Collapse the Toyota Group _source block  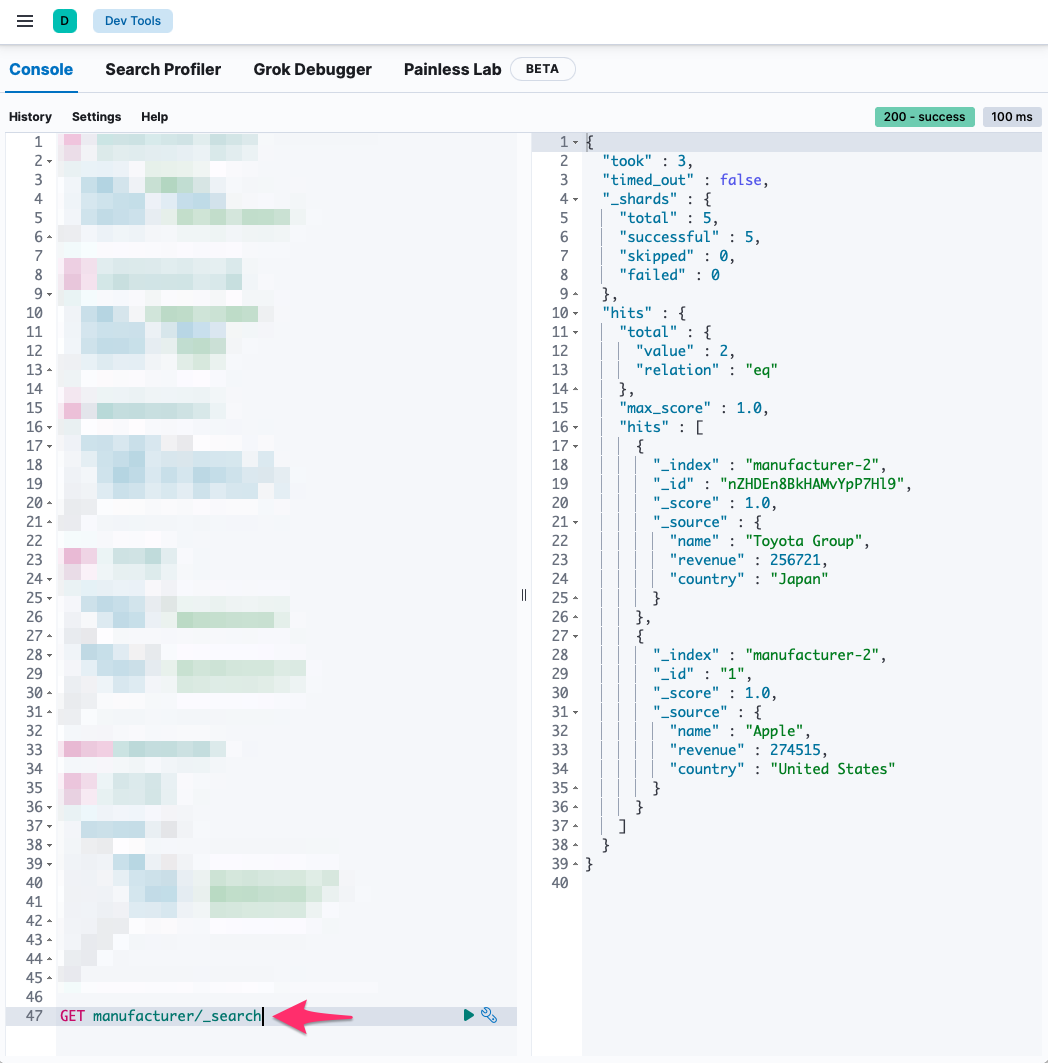576,521
